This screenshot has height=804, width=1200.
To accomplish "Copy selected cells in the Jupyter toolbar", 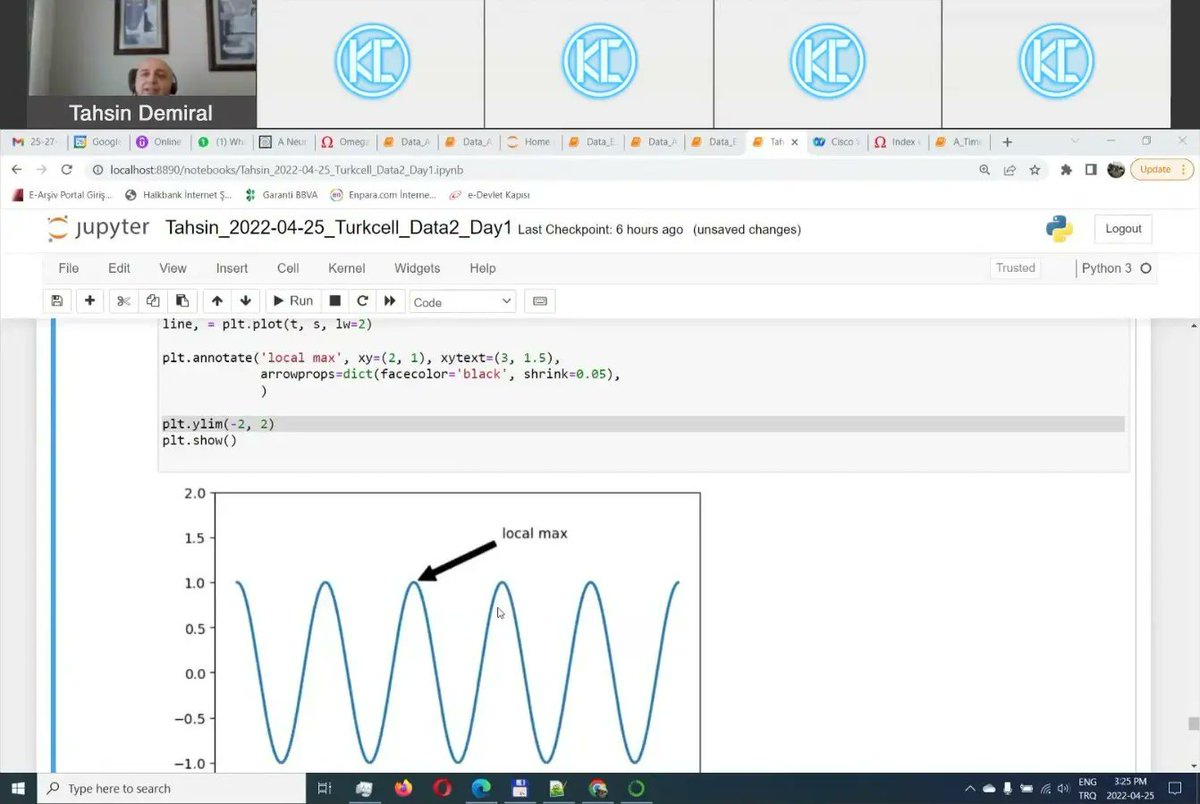I will point(153,301).
